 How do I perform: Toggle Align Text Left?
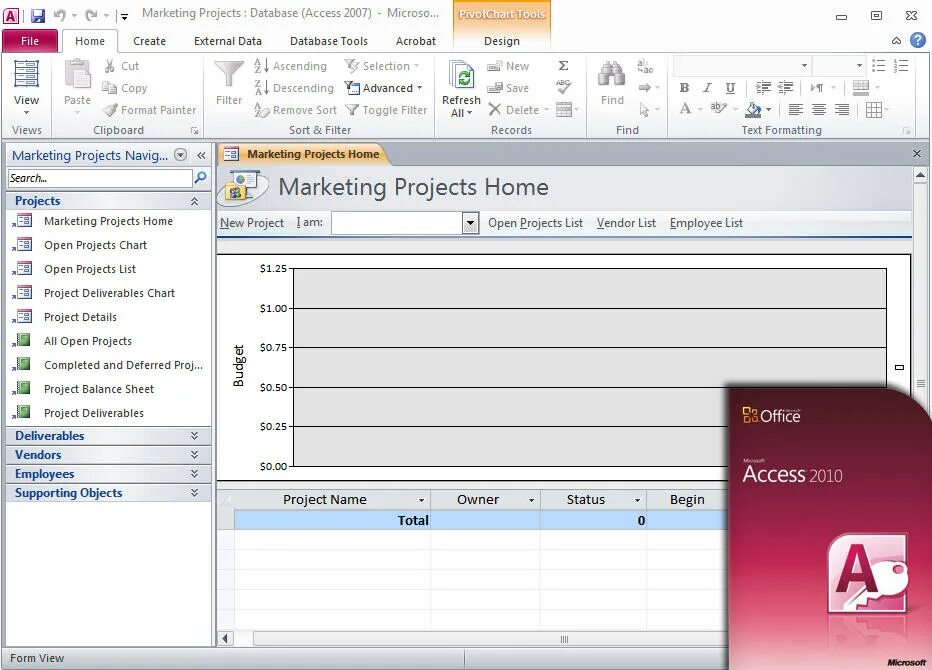pos(795,109)
